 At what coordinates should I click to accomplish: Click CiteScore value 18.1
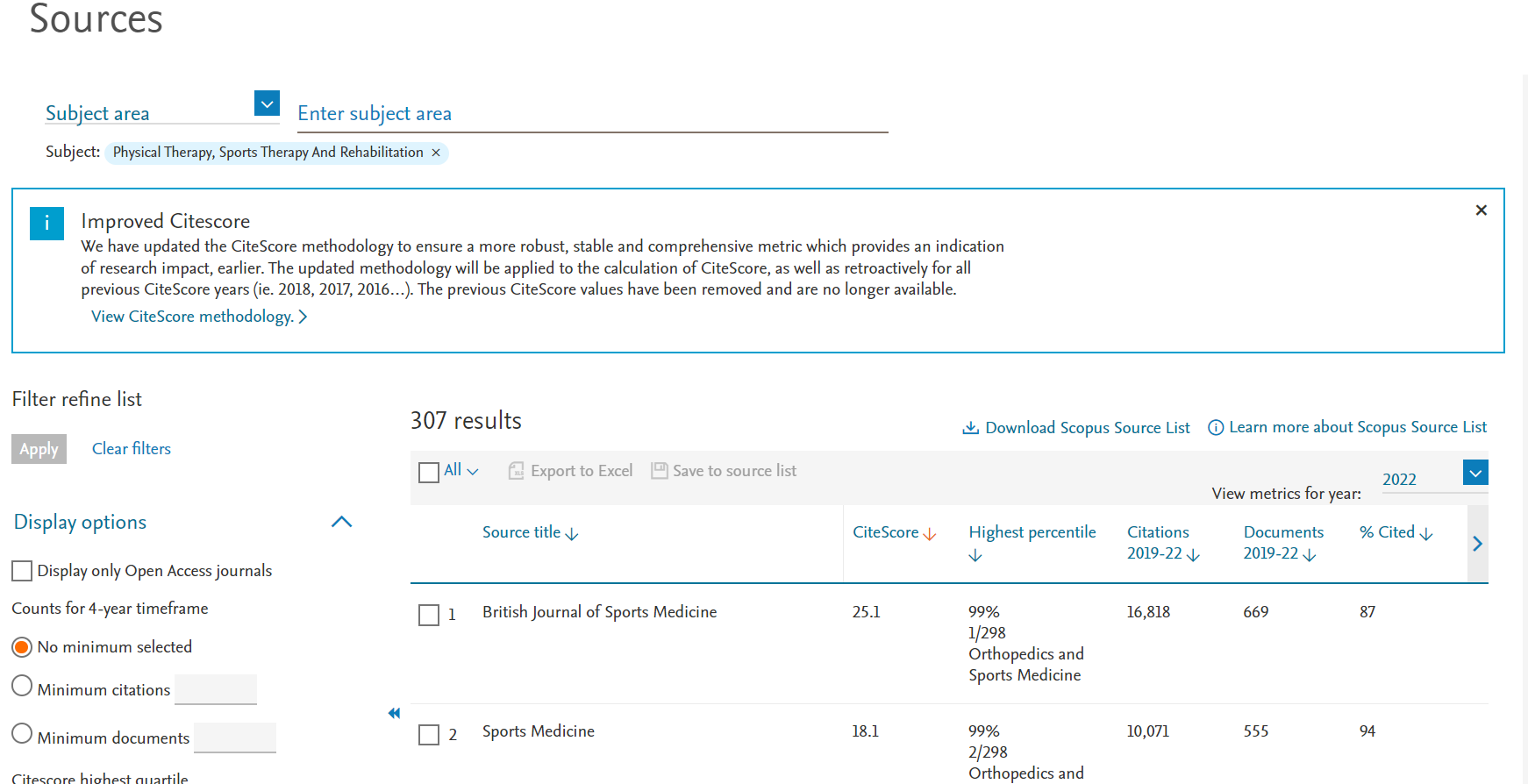[x=865, y=731]
